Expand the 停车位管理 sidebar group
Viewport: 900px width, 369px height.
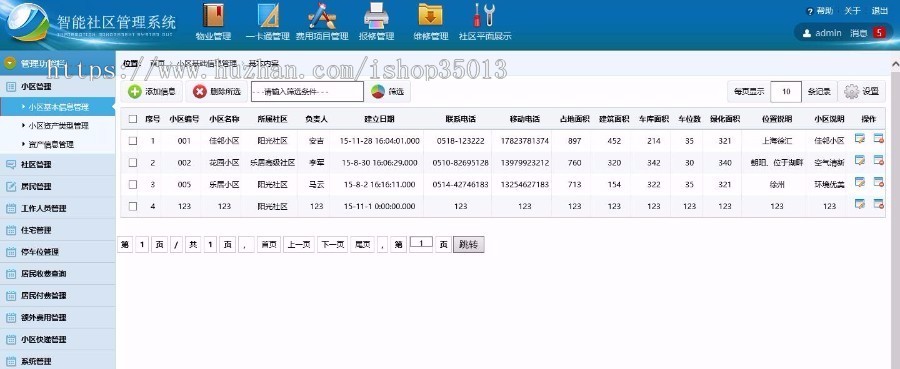(57, 252)
